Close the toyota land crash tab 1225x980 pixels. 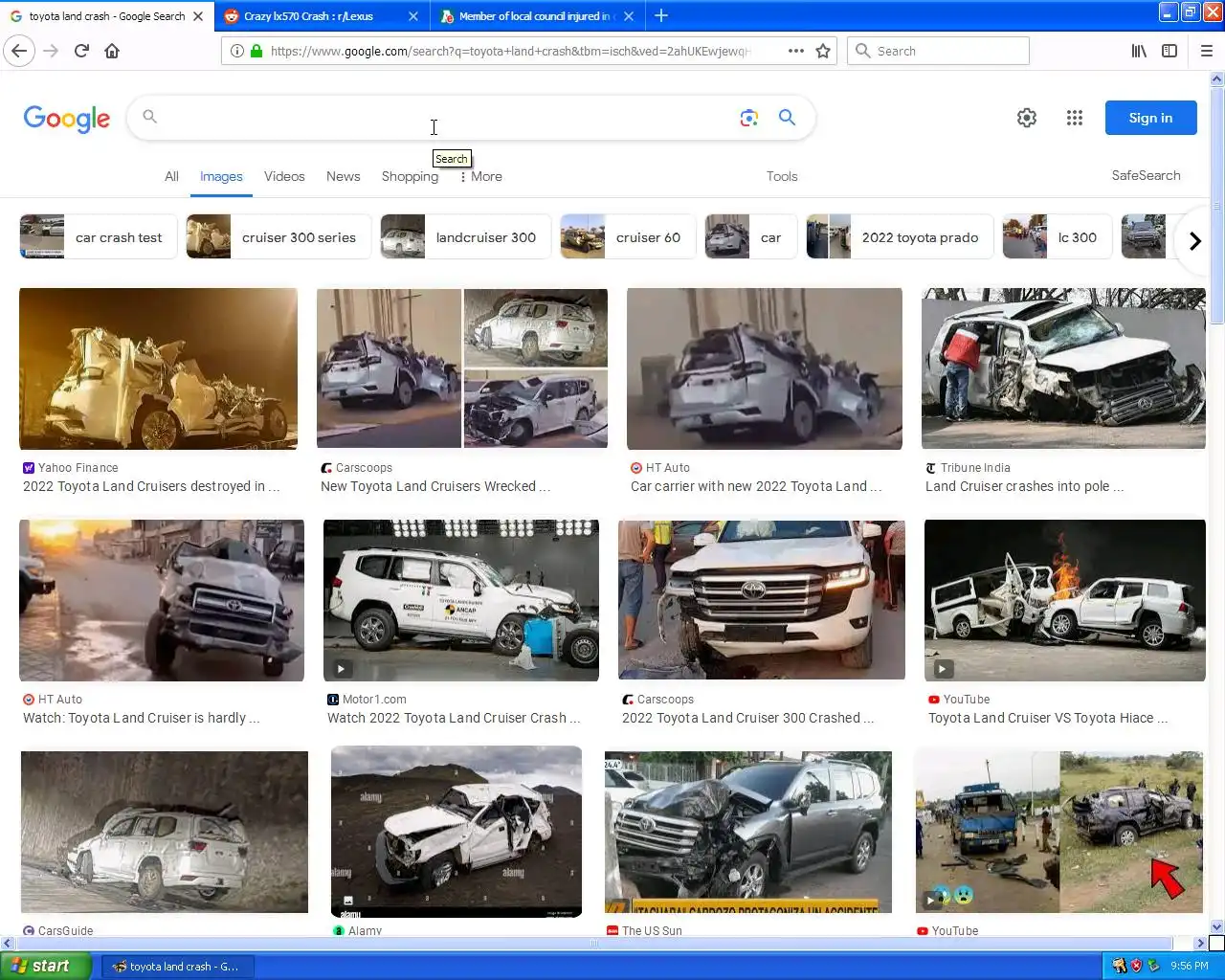[x=198, y=16]
